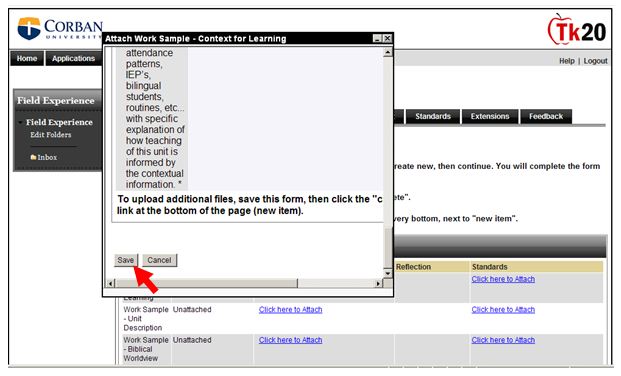Click Unit Description row's middle Attach link
Image resolution: width=621 pixels, height=376 pixels.
tap(290, 309)
